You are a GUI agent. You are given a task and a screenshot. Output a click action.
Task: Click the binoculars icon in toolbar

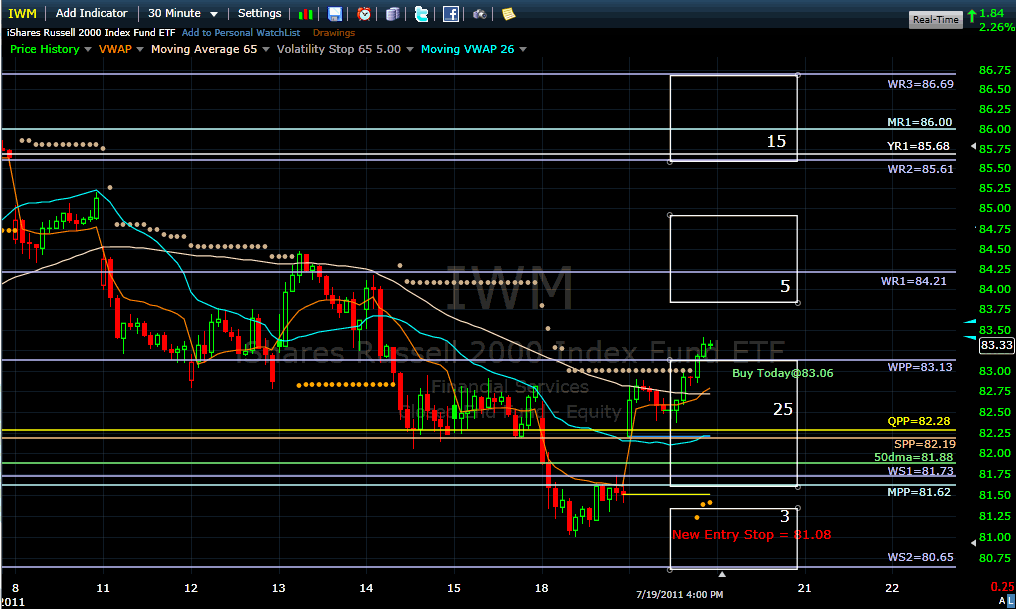click(x=480, y=14)
